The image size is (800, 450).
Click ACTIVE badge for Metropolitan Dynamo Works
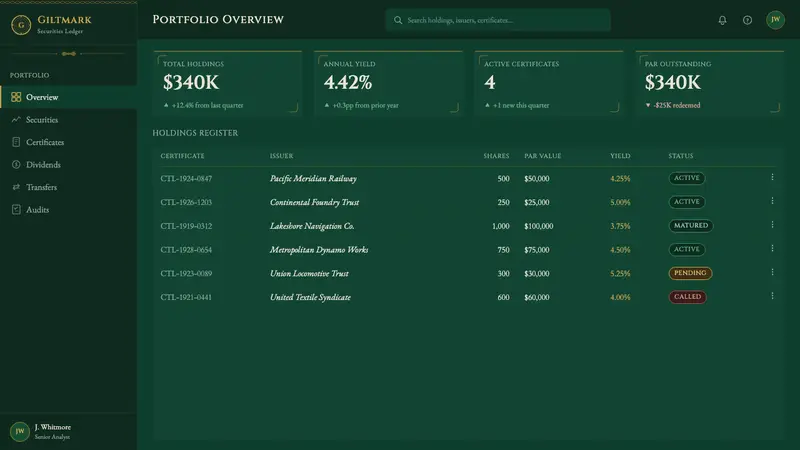tap(687, 249)
